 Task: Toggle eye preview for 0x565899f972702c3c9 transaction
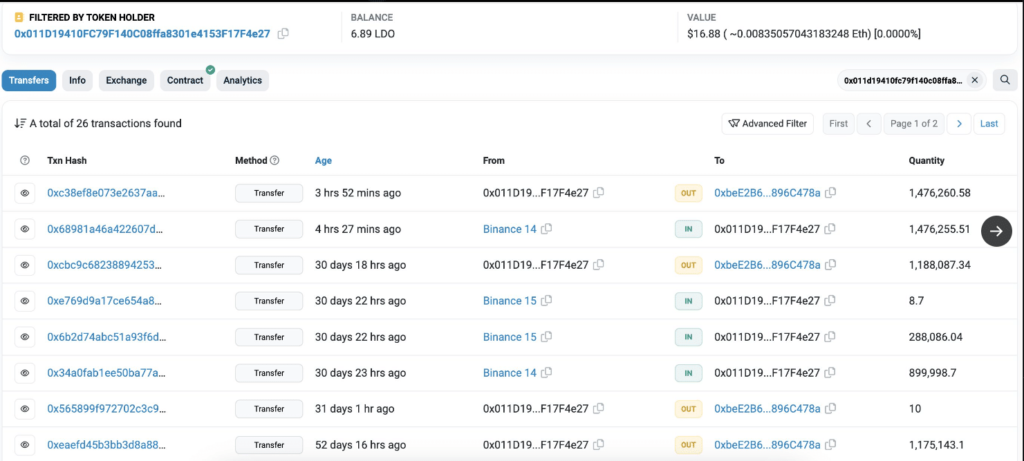25,408
